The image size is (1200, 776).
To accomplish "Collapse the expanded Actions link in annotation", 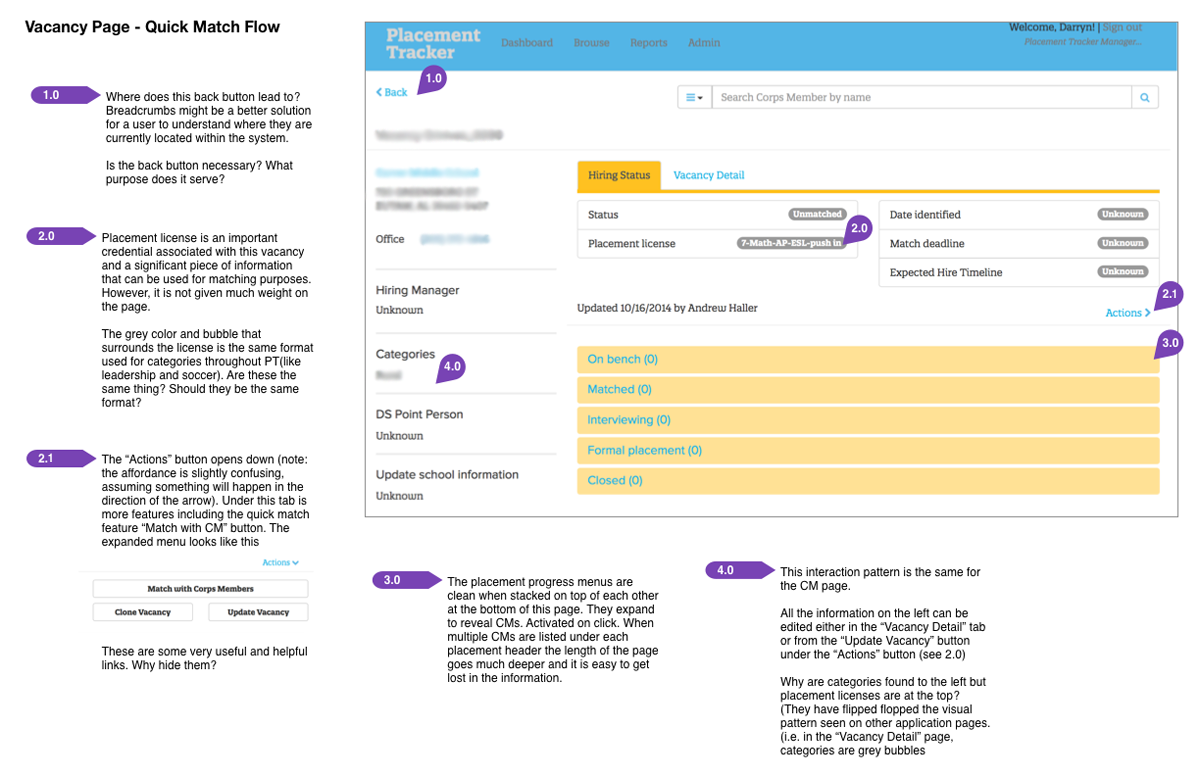I will click(x=281, y=563).
